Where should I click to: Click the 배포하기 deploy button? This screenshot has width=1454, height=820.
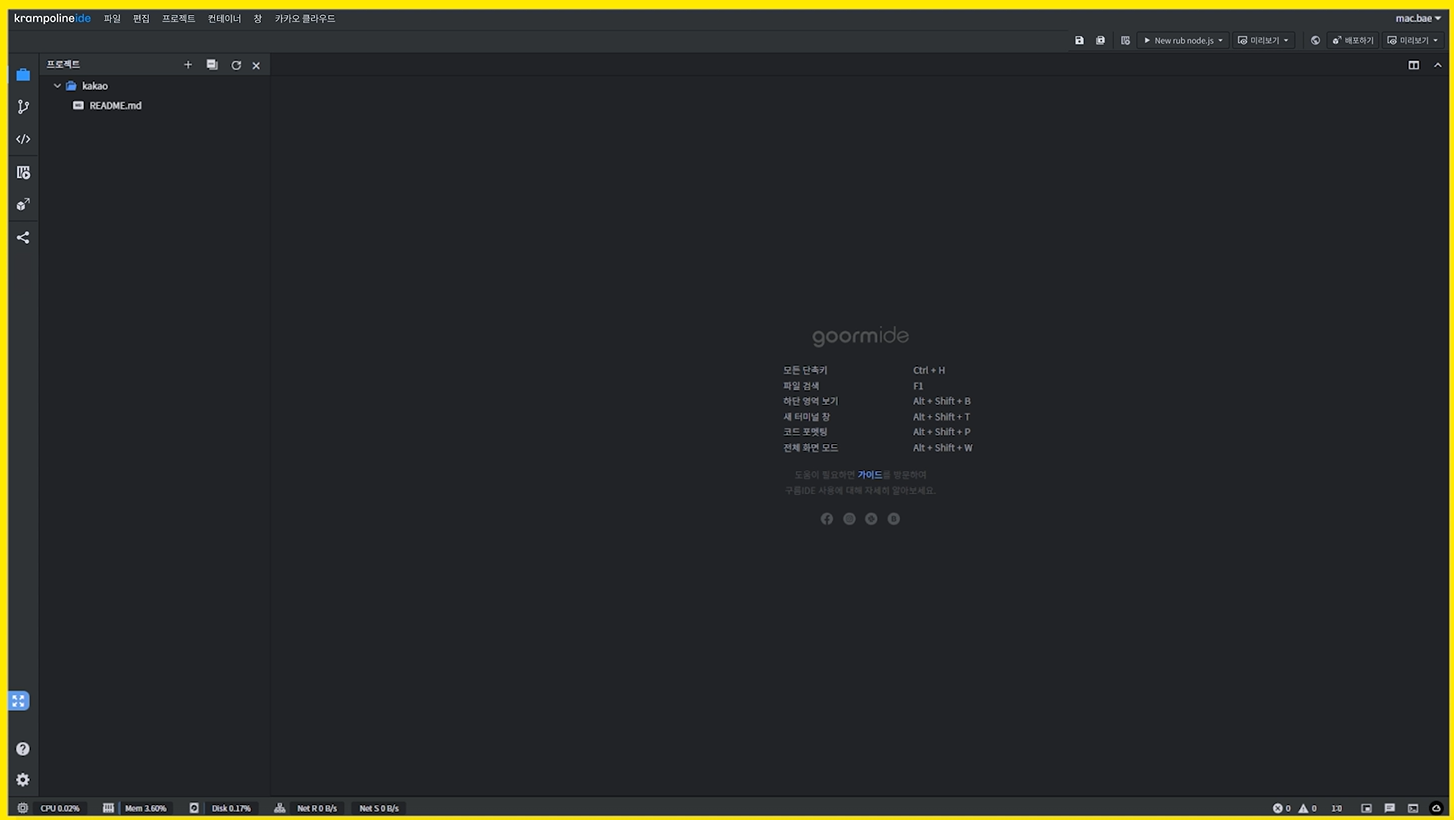pos(1353,41)
